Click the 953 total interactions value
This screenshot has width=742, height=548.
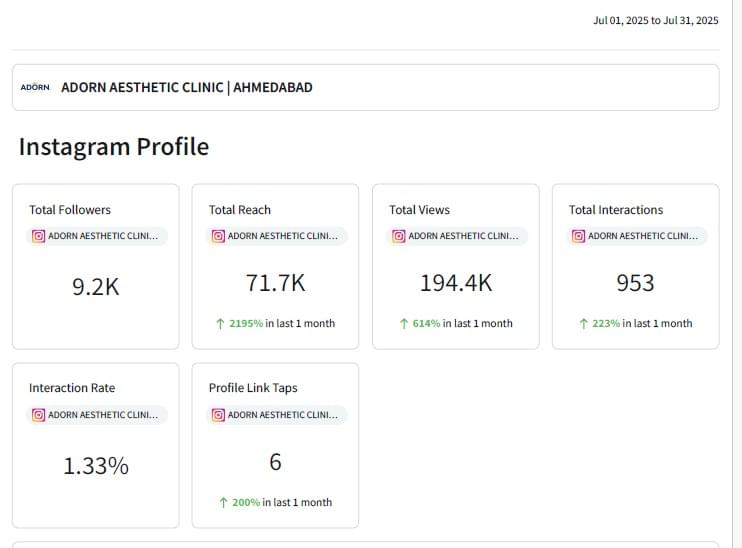pos(635,284)
